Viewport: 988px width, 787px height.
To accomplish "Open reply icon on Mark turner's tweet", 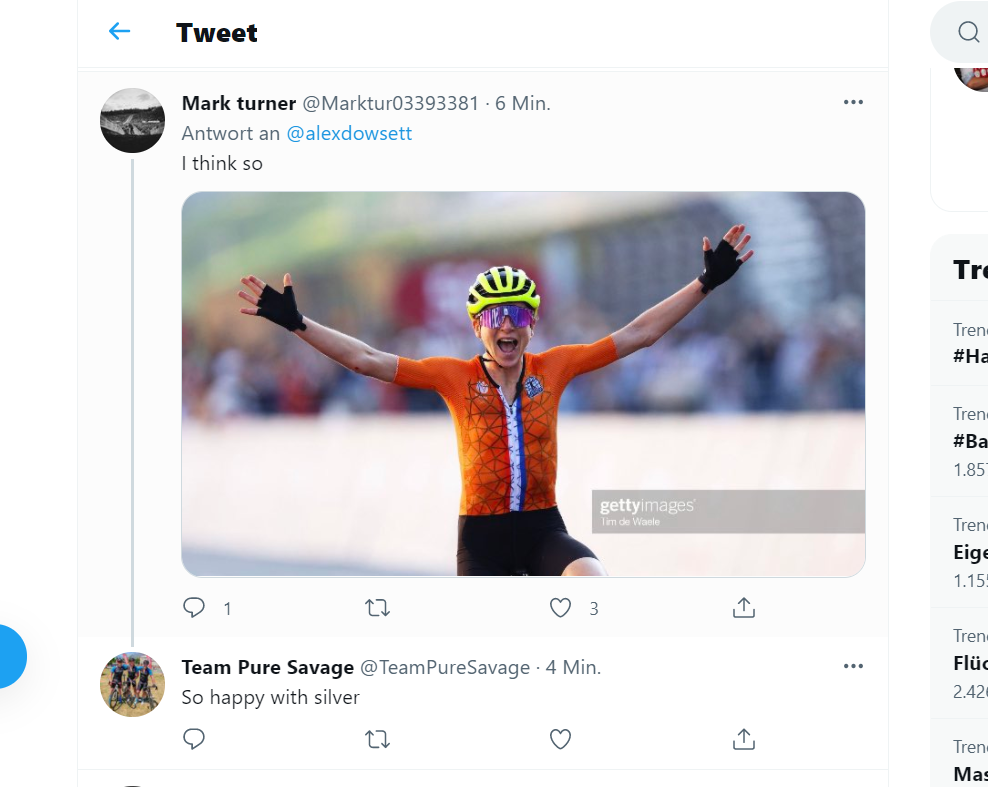I will 193,608.
